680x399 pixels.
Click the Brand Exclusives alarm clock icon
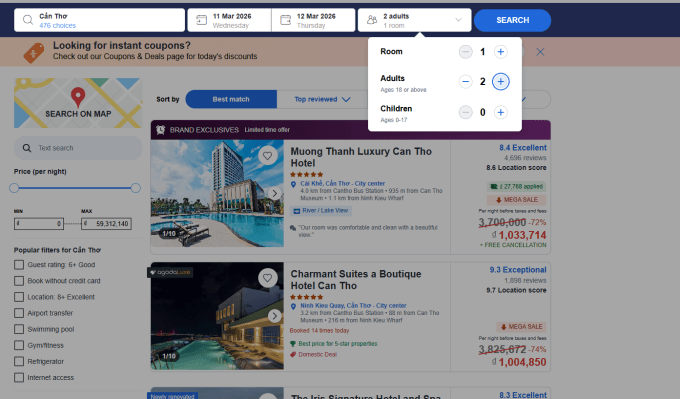pyautogui.click(x=160, y=130)
